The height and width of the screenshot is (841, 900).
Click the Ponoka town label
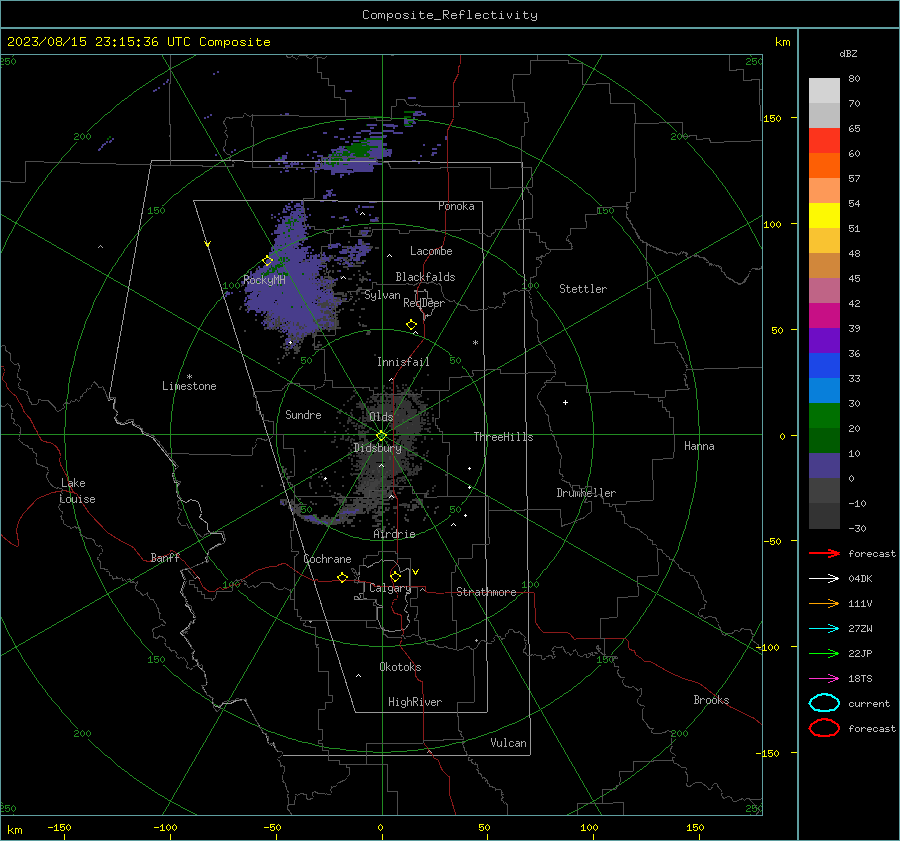pos(456,206)
